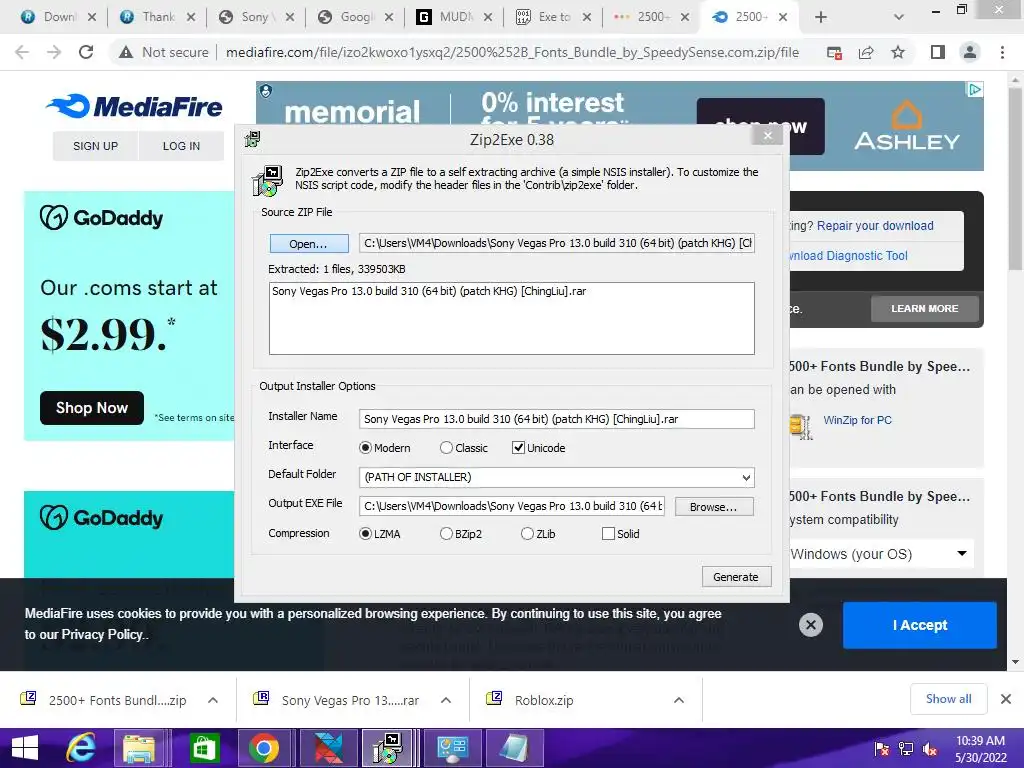
Task: Click the MediaFire logo
Action: [x=135, y=106]
